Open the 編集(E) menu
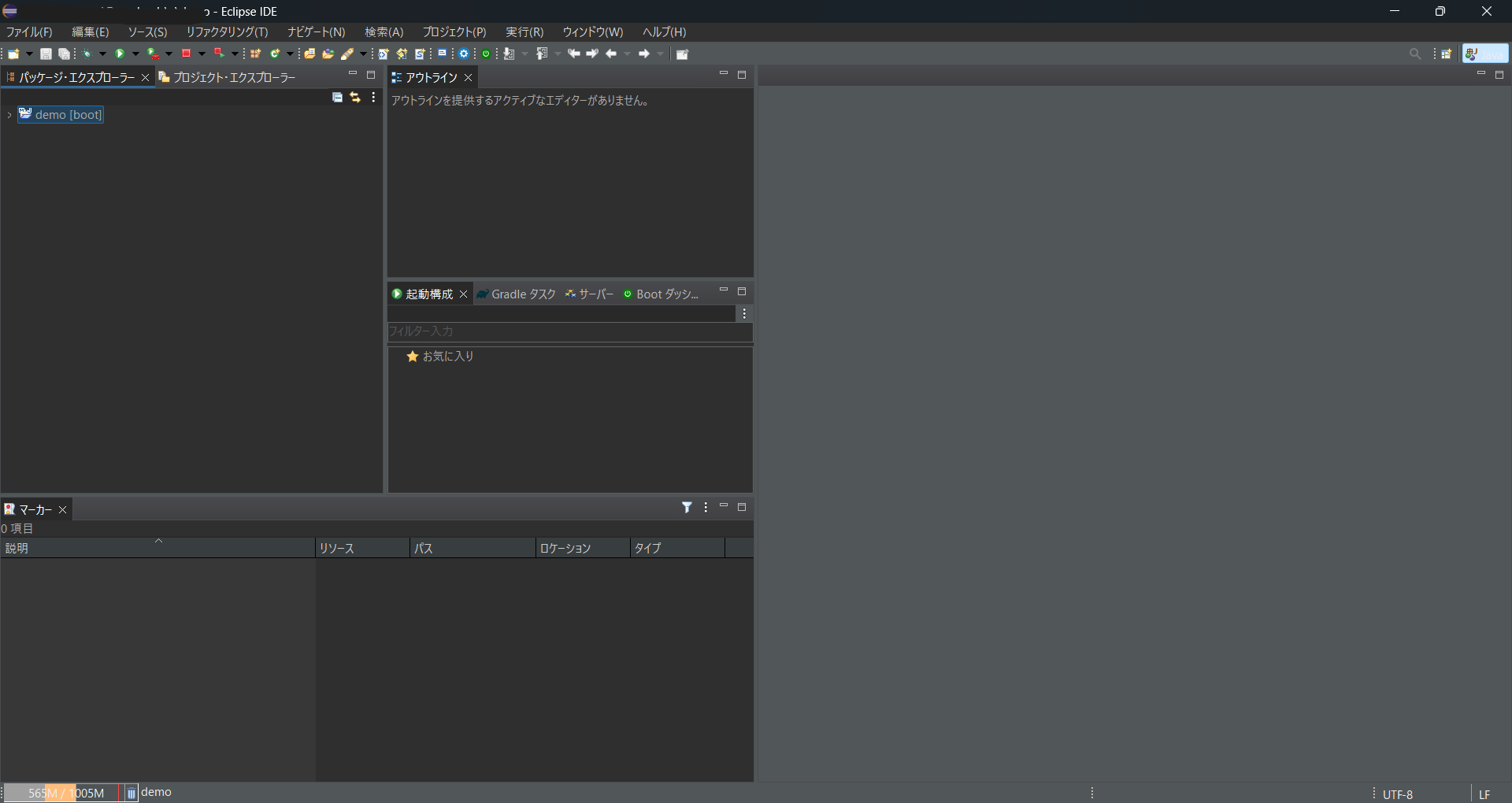1512x803 pixels. point(91,32)
